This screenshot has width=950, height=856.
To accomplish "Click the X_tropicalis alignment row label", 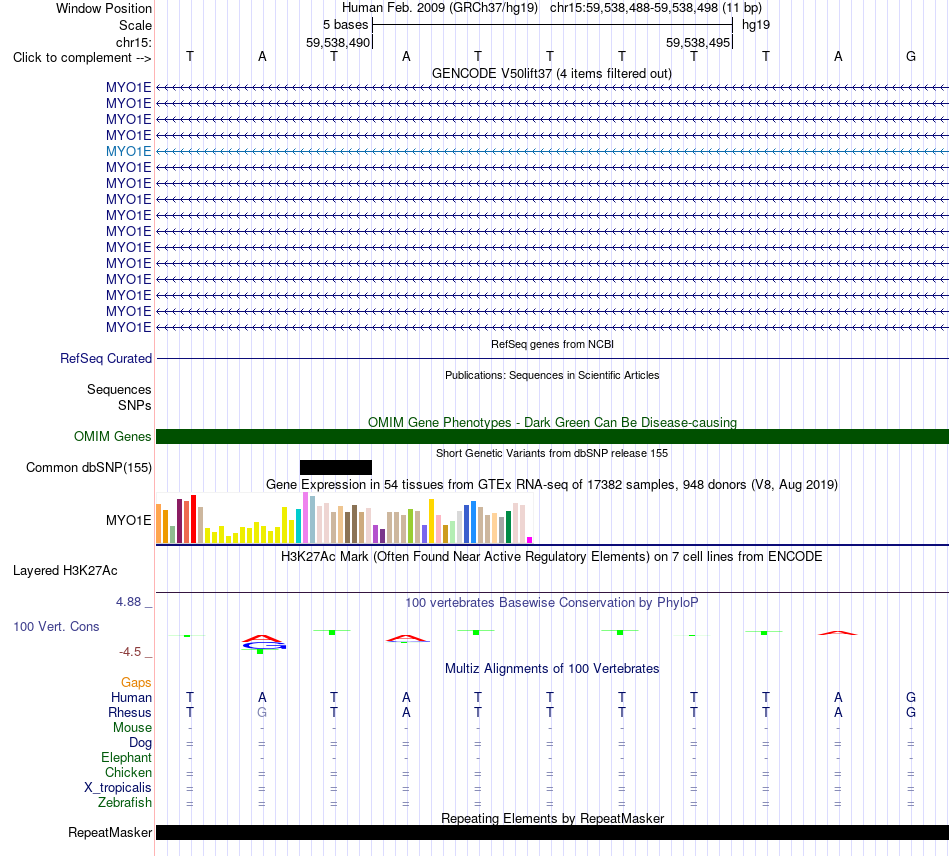I will [x=118, y=788].
